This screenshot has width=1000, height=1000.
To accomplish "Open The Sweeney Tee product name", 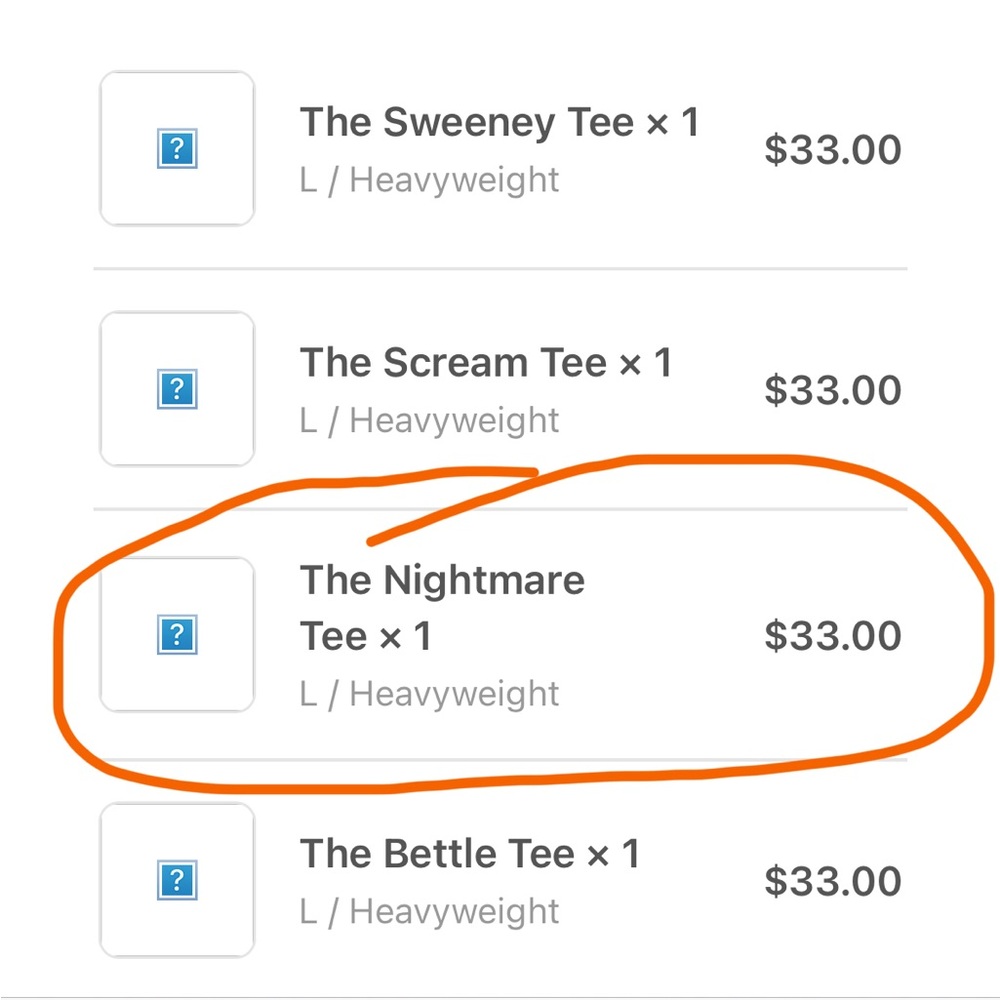I will pyautogui.click(x=465, y=123).
